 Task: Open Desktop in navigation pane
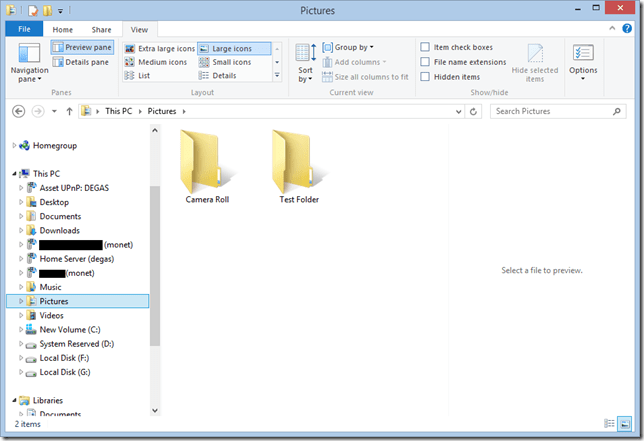(x=54, y=202)
